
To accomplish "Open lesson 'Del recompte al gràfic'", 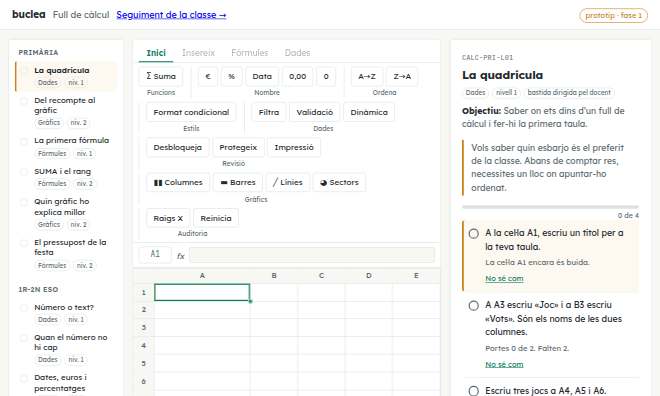I will coord(66,111).
